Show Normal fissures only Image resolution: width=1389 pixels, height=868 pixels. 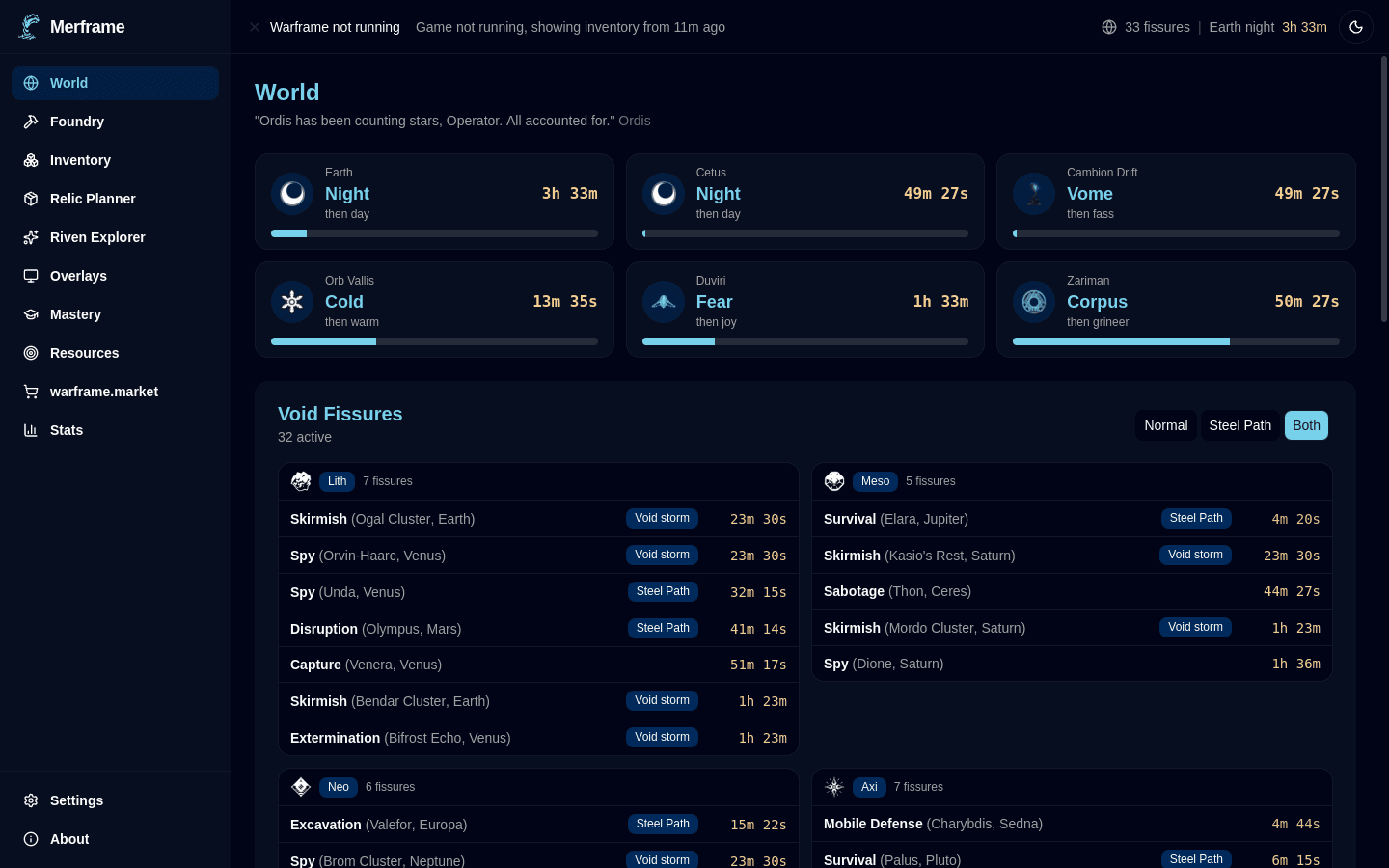pos(1166,425)
